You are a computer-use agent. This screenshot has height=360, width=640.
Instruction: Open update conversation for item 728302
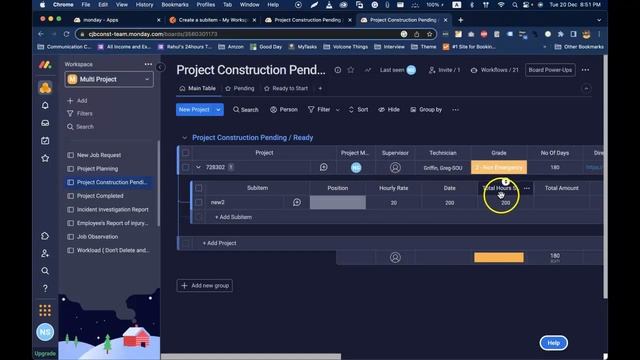[323, 167]
